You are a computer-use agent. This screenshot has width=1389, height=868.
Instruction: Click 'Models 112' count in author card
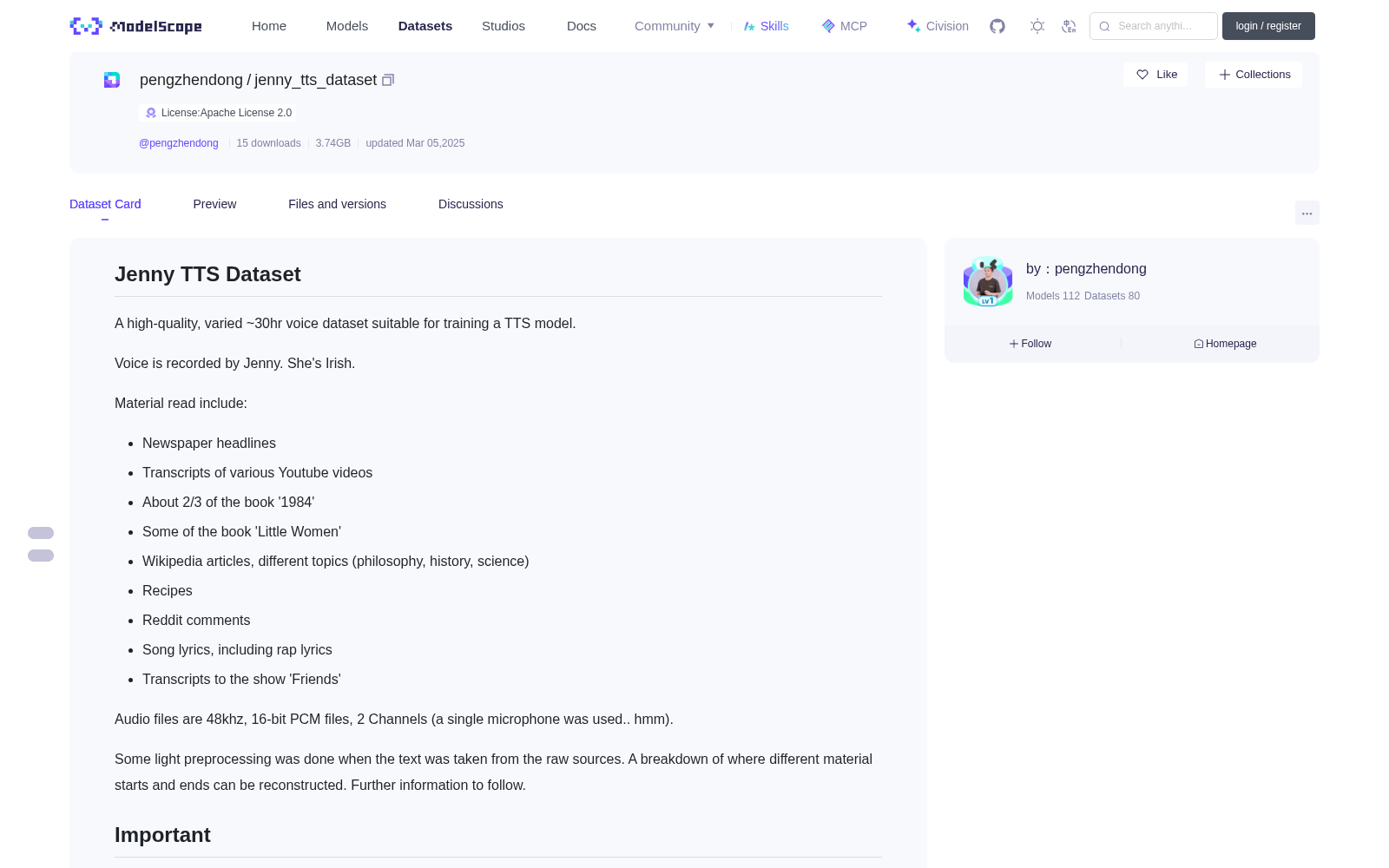1053,296
